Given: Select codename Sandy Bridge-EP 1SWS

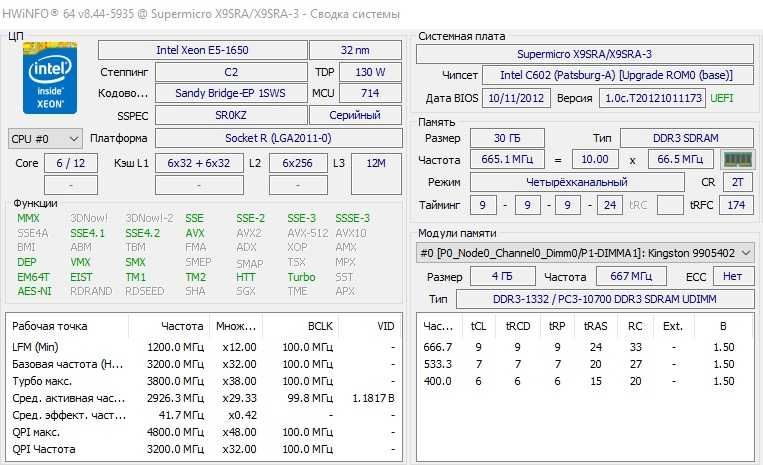Looking at the screenshot, I should (231, 93).
